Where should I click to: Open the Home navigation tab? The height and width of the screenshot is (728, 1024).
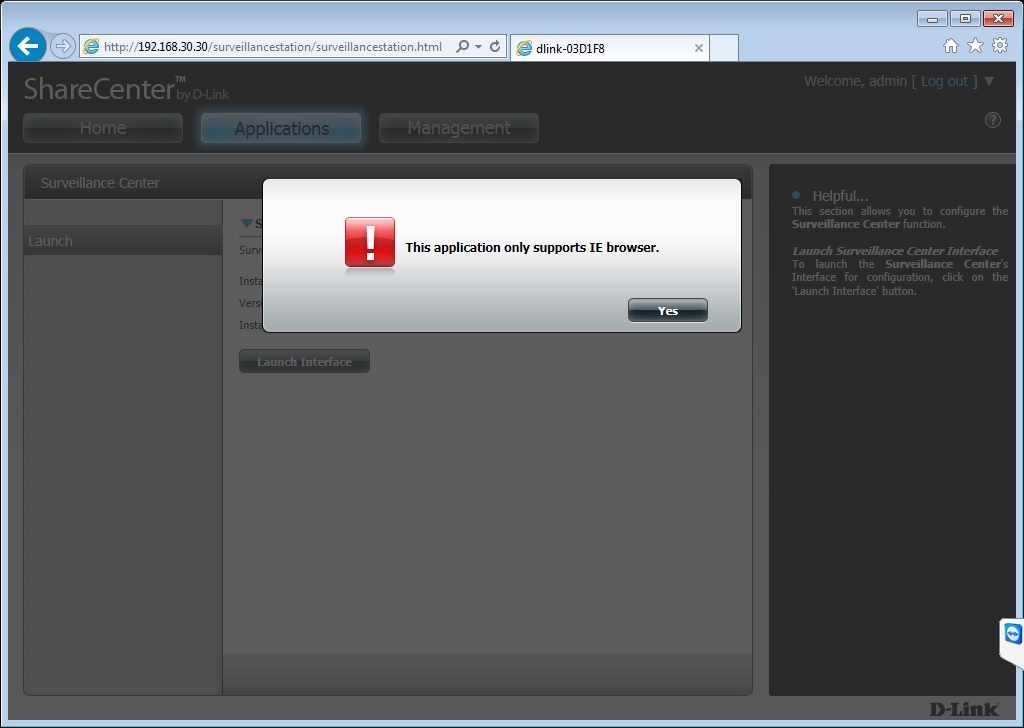pyautogui.click(x=103, y=128)
